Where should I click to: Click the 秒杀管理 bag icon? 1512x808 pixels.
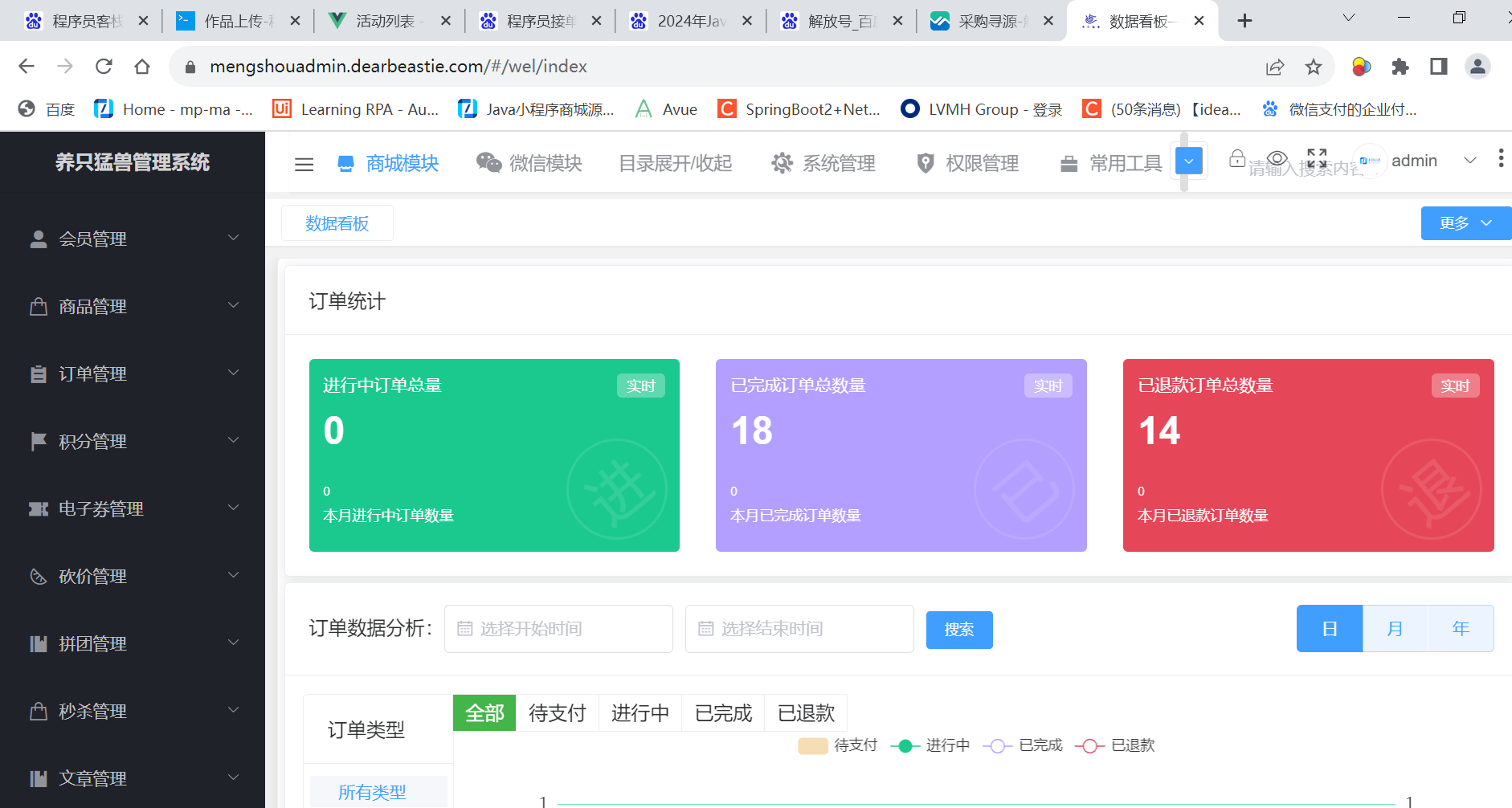pyautogui.click(x=39, y=711)
